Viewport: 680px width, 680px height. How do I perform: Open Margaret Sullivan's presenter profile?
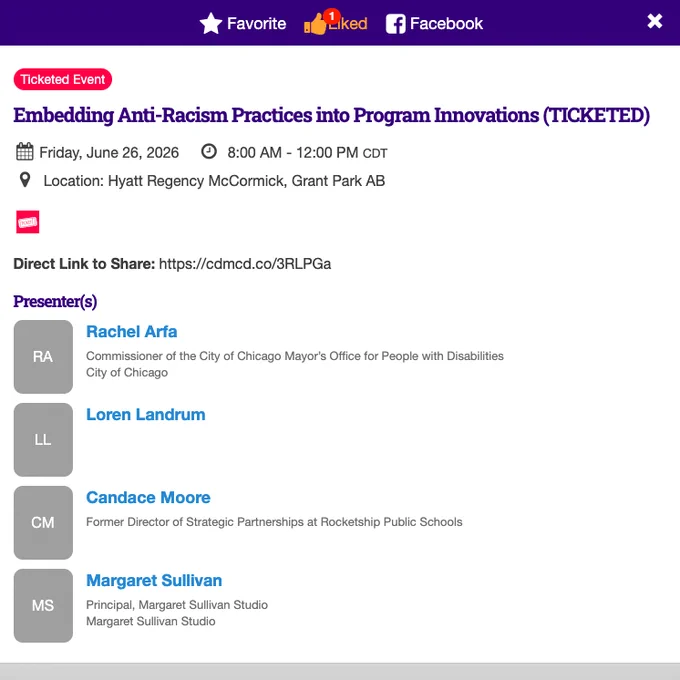pos(154,580)
